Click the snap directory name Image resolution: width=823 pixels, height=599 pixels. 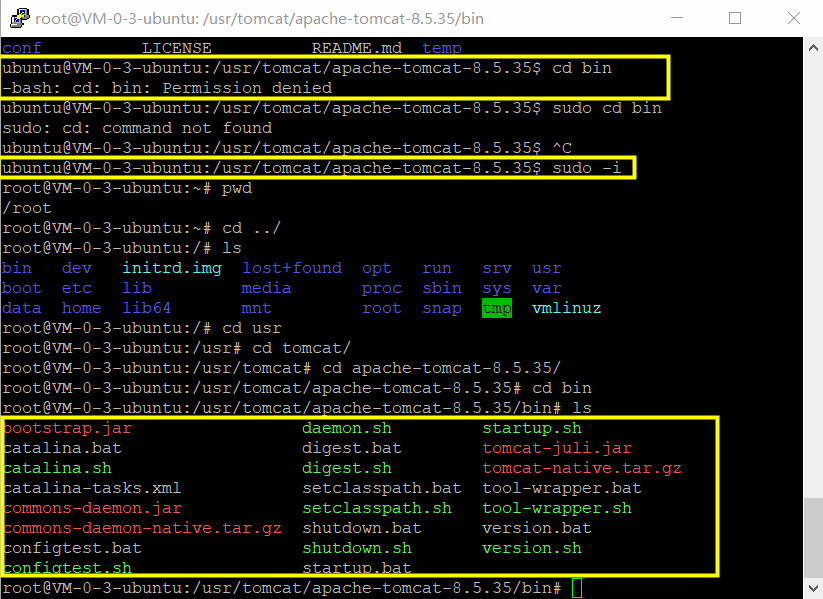[442, 308]
